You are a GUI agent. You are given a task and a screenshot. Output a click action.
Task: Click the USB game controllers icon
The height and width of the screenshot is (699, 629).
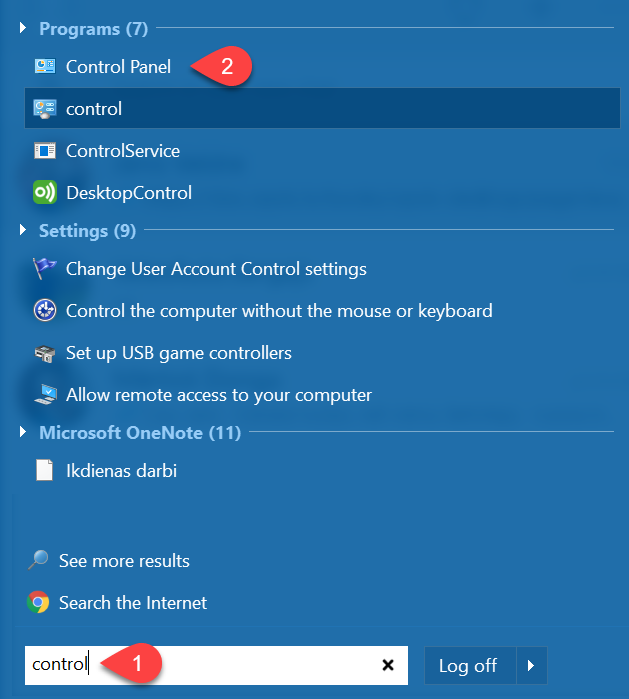(x=45, y=354)
